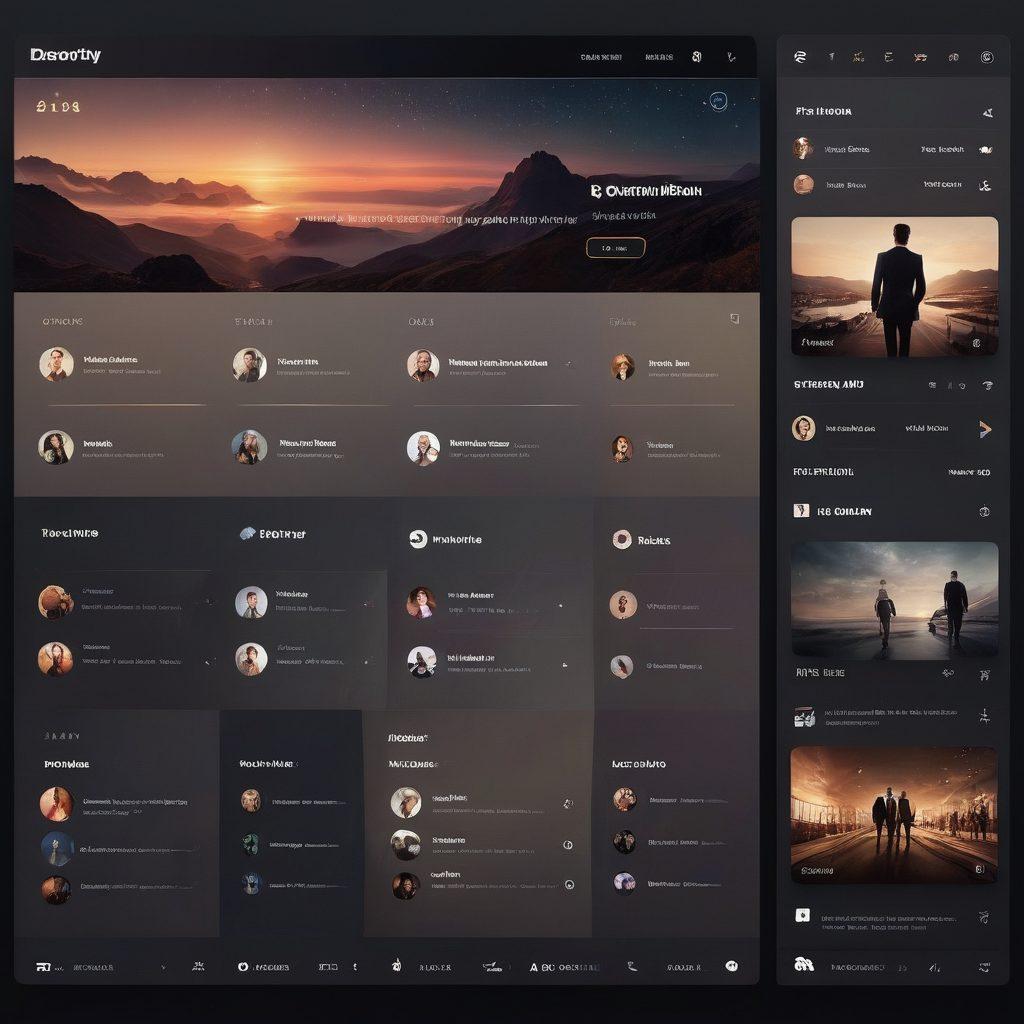Click the cloud icon beside the second category heading

pos(247,534)
